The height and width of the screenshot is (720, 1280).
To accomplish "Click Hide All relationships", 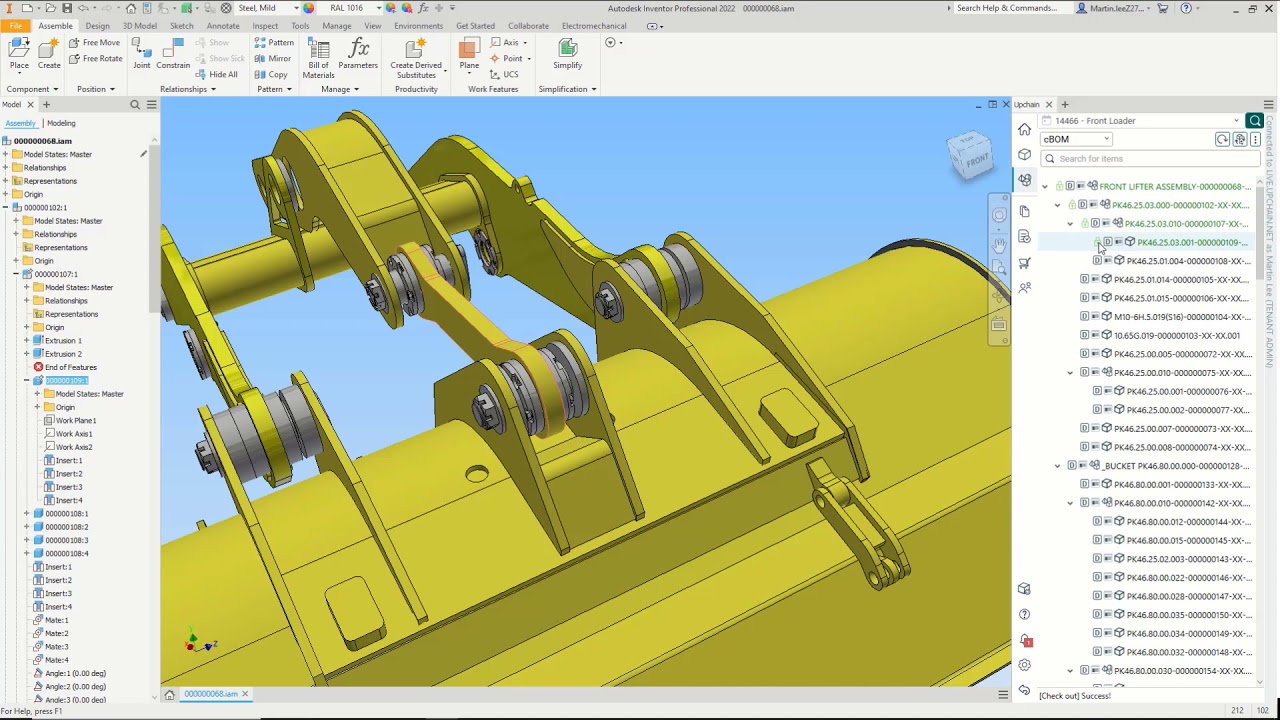I will point(216,75).
